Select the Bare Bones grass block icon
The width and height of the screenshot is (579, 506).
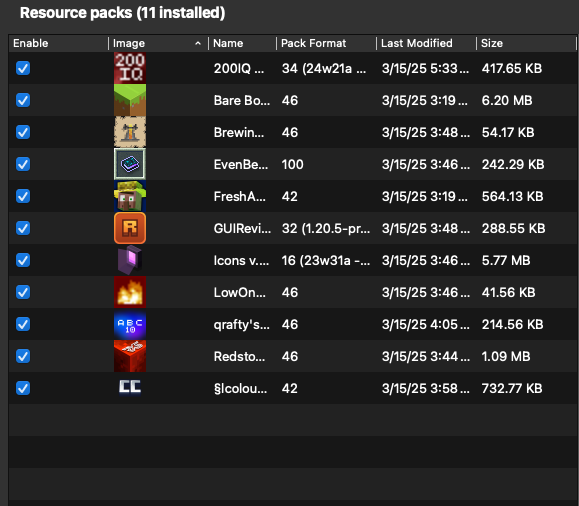point(130,100)
